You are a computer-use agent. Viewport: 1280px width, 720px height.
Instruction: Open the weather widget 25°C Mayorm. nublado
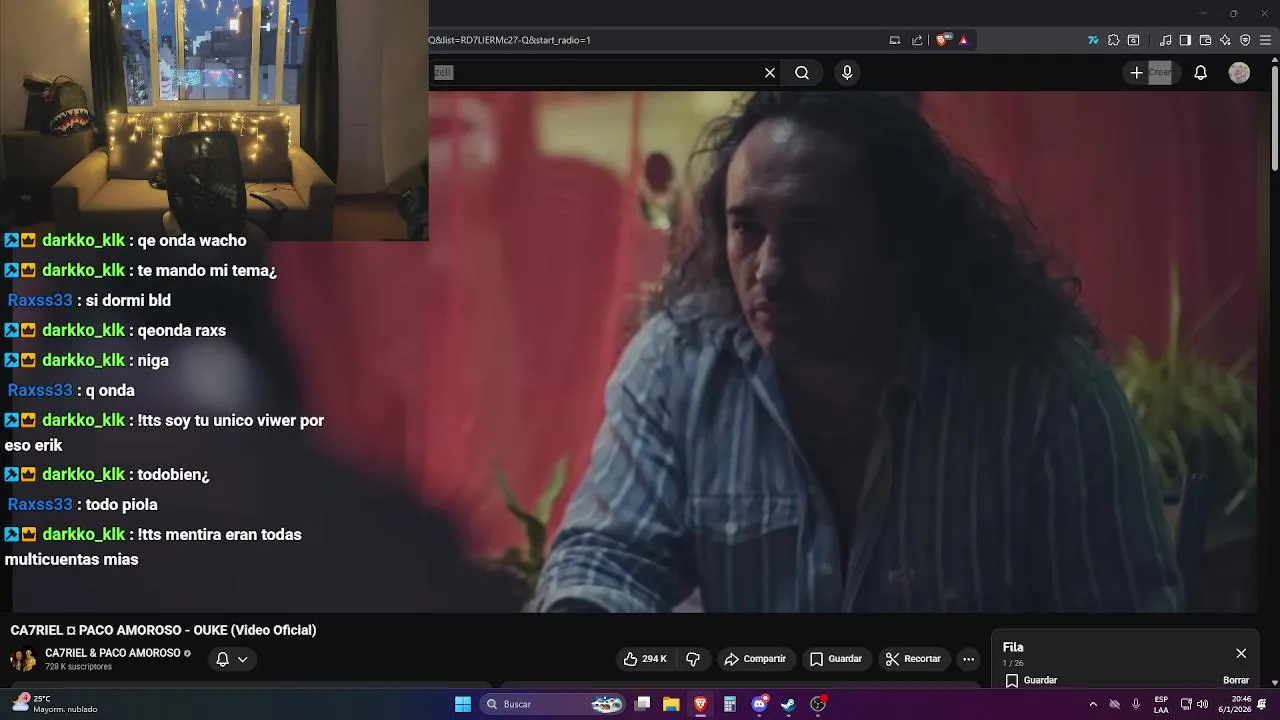click(55, 704)
